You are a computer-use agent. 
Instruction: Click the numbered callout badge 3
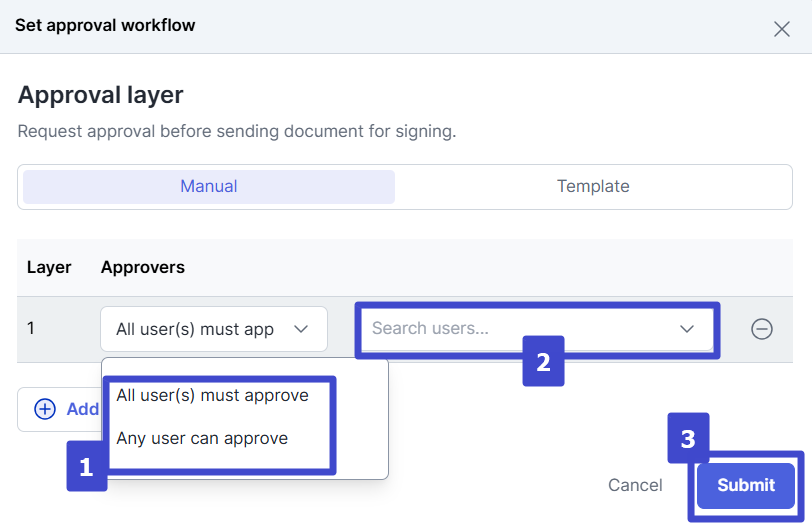688,438
